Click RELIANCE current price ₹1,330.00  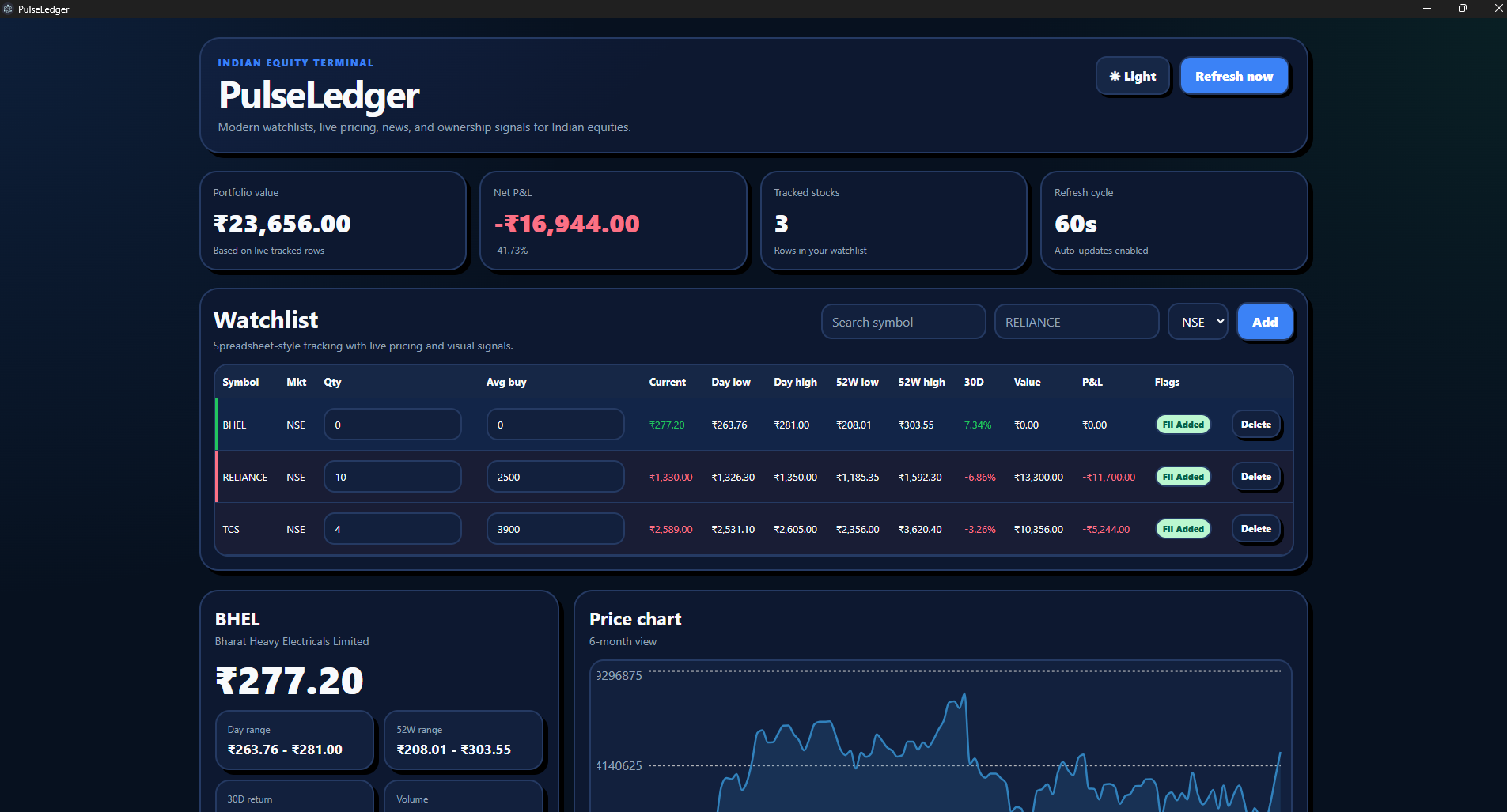(x=671, y=478)
